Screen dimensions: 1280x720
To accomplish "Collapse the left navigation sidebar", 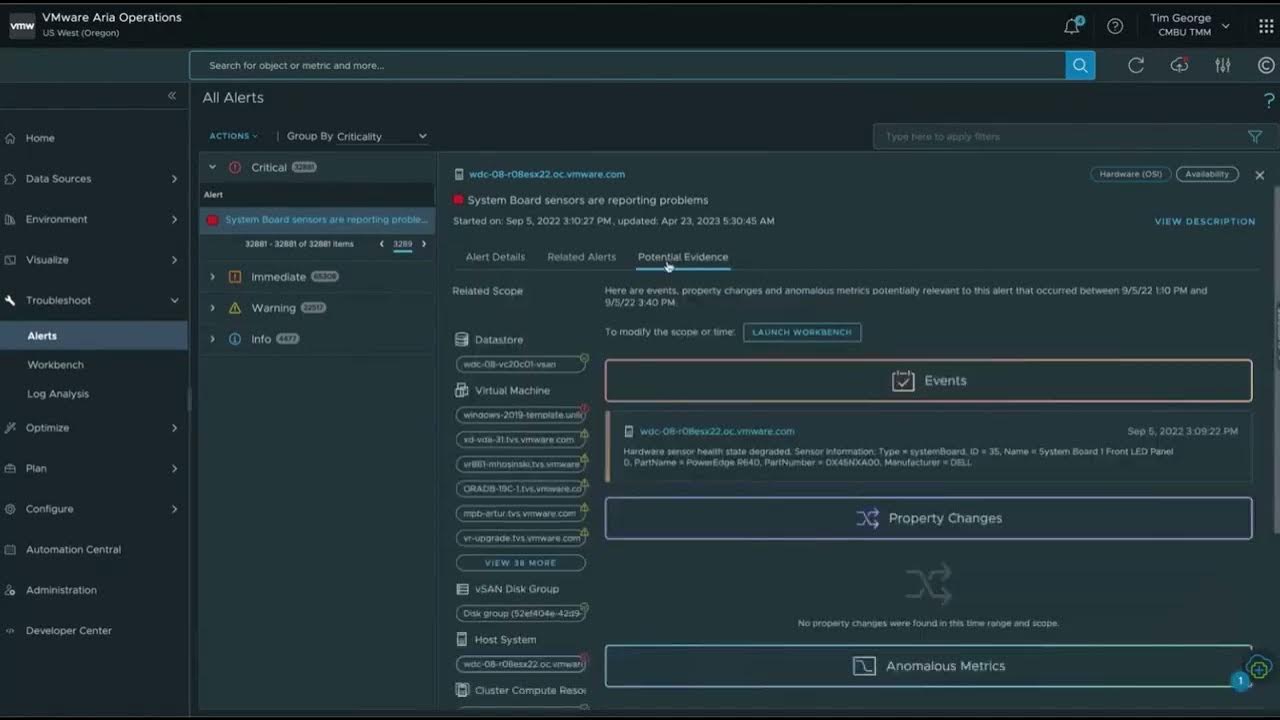I will (x=172, y=96).
